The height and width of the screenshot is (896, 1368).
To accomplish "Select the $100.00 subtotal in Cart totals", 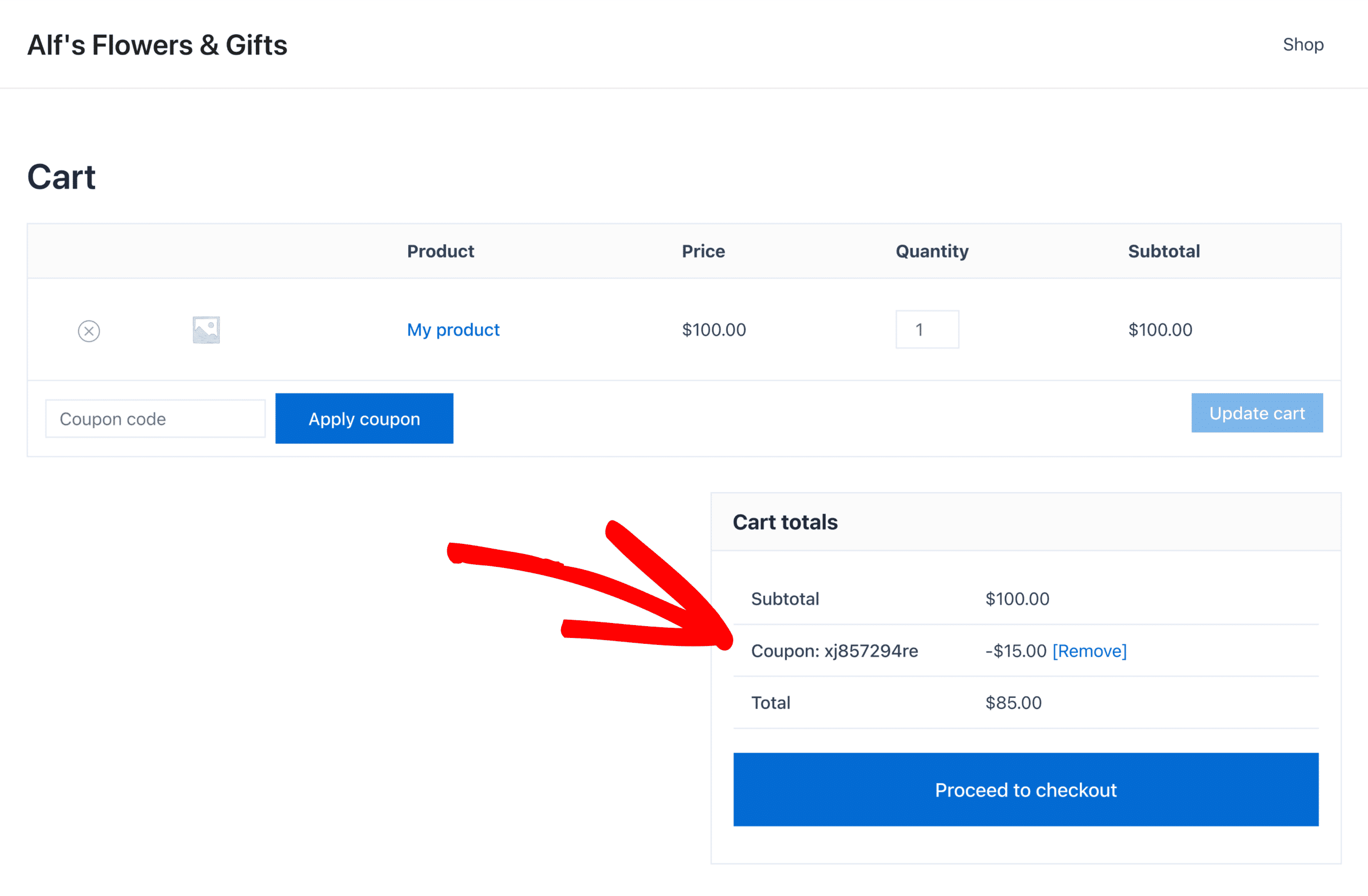I will (x=1017, y=599).
